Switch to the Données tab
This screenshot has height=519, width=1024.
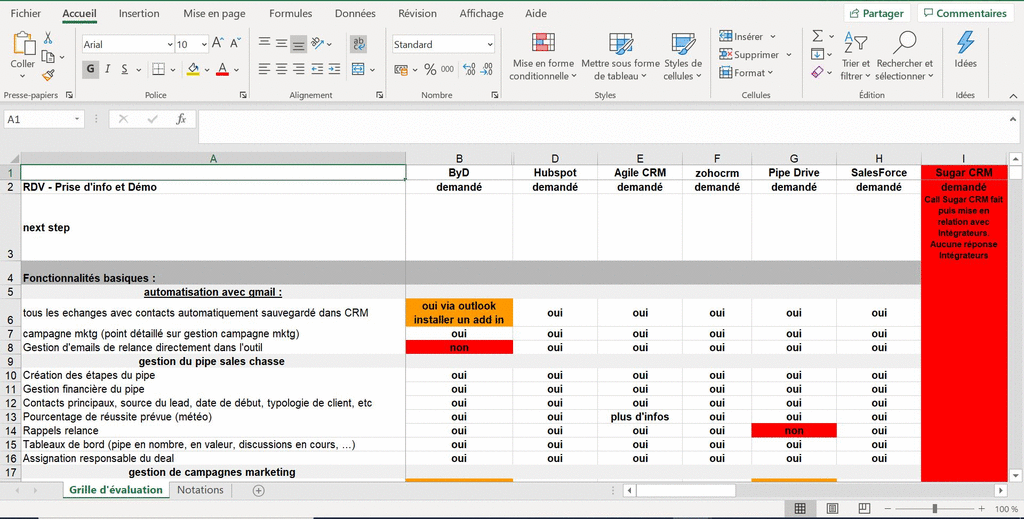pos(355,13)
